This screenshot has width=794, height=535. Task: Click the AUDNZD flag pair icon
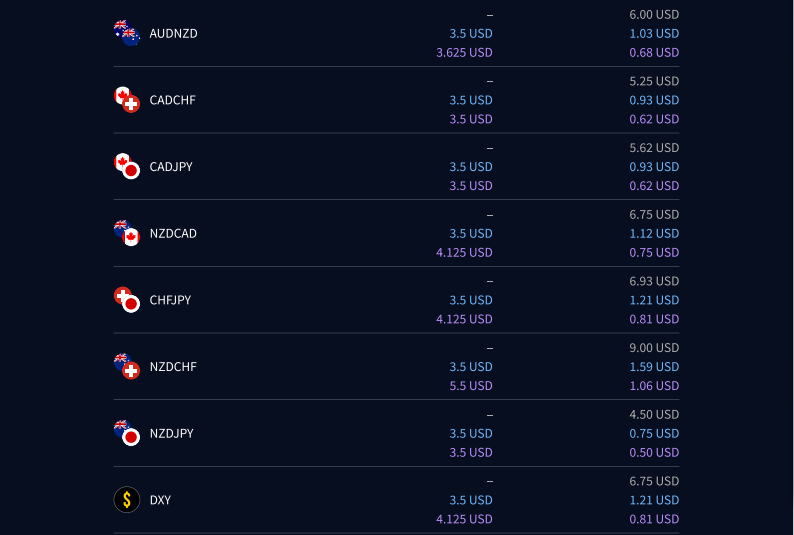(x=127, y=33)
